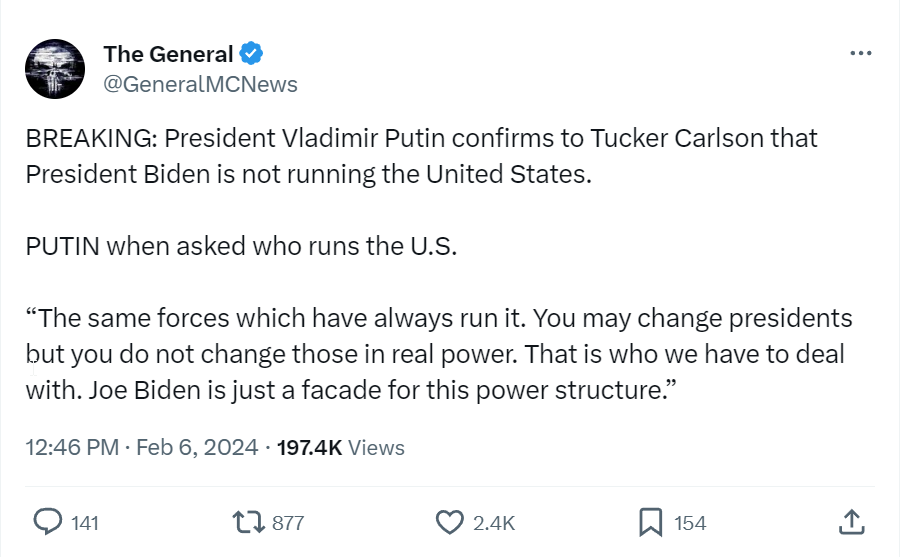Screen dimensions: 900x557
Task: Click the quoted Putin statement text
Action: 438,354
